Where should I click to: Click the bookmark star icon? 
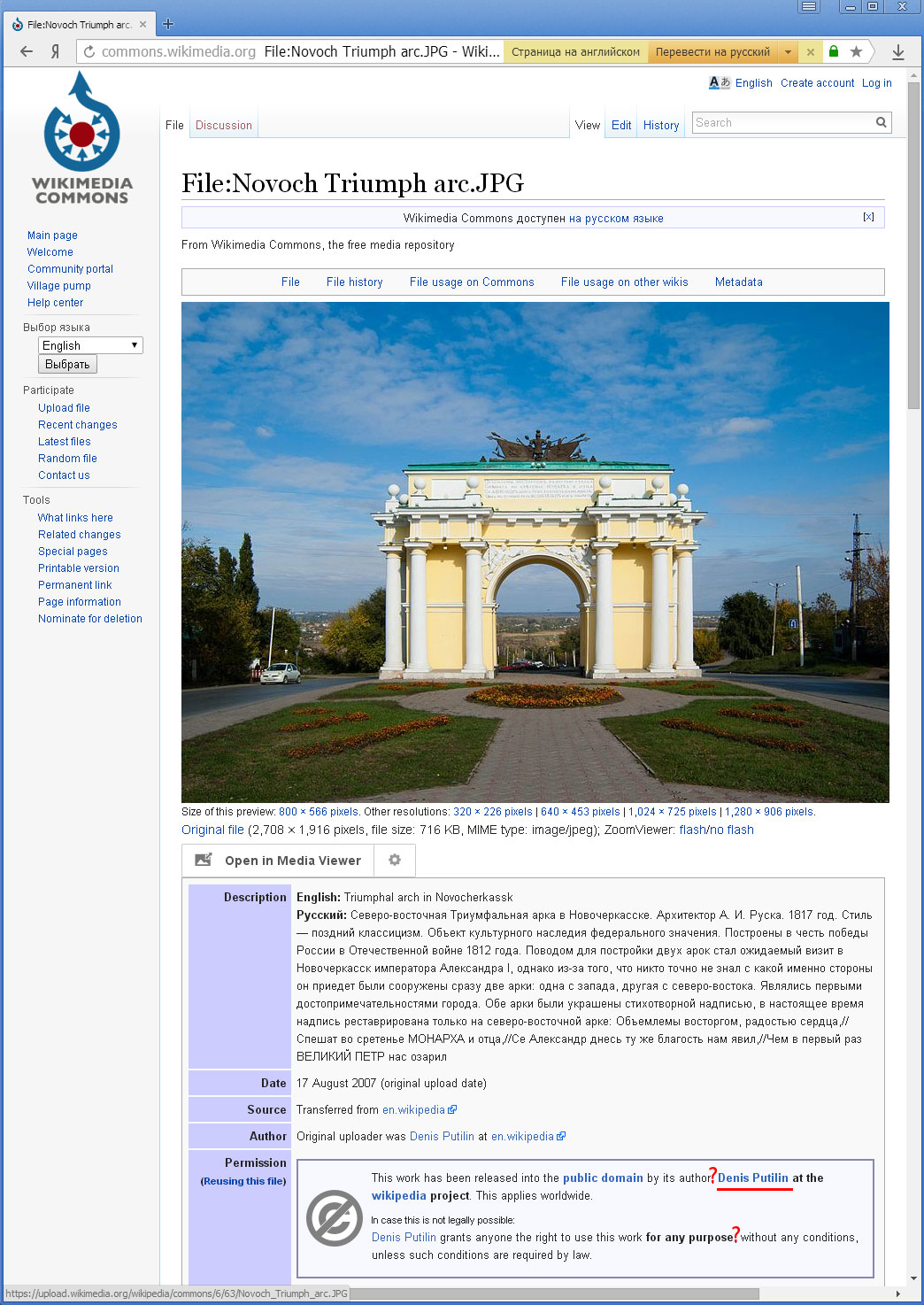point(856,51)
